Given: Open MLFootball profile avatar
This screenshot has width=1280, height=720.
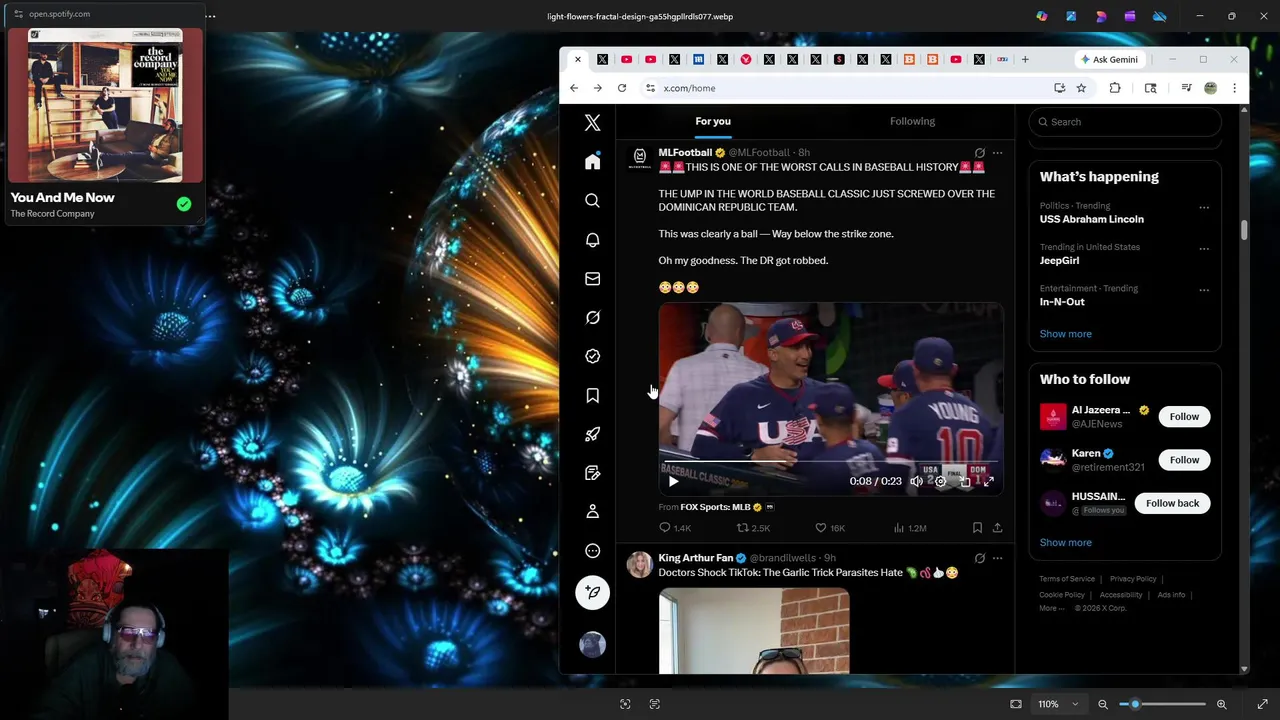Looking at the screenshot, I should click(640, 158).
